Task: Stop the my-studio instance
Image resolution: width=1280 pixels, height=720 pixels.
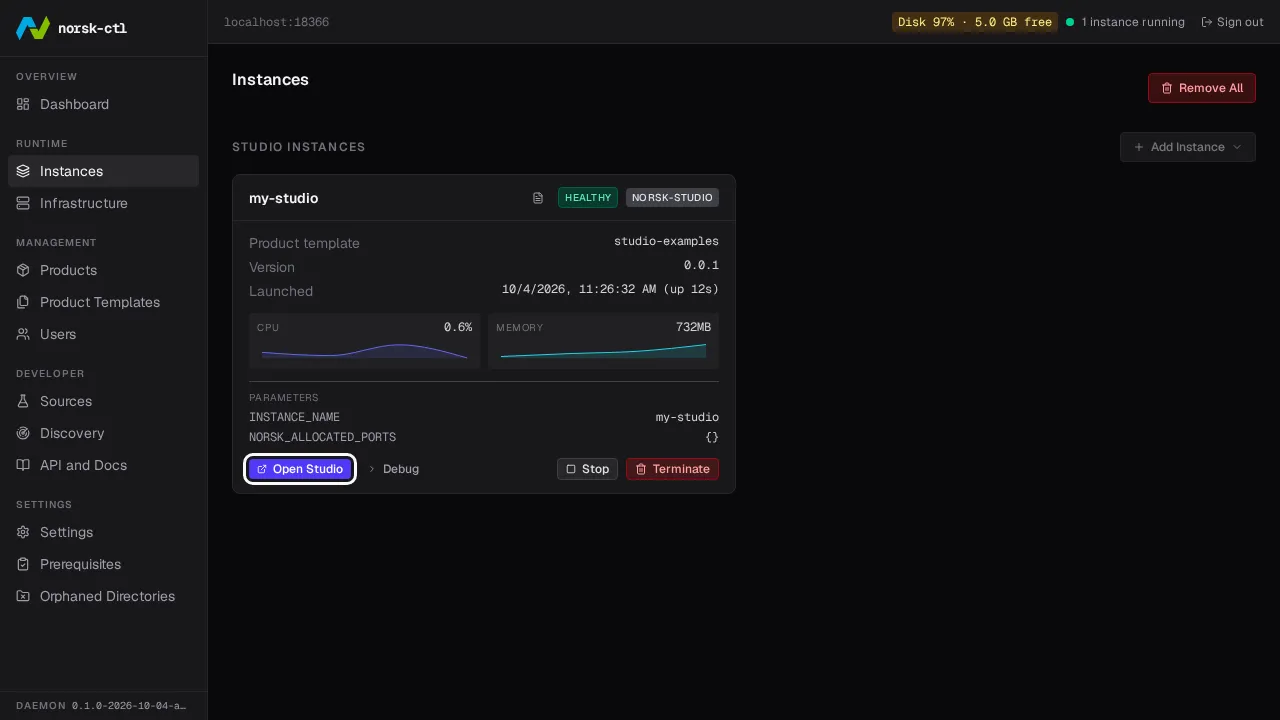Action: click(x=587, y=469)
